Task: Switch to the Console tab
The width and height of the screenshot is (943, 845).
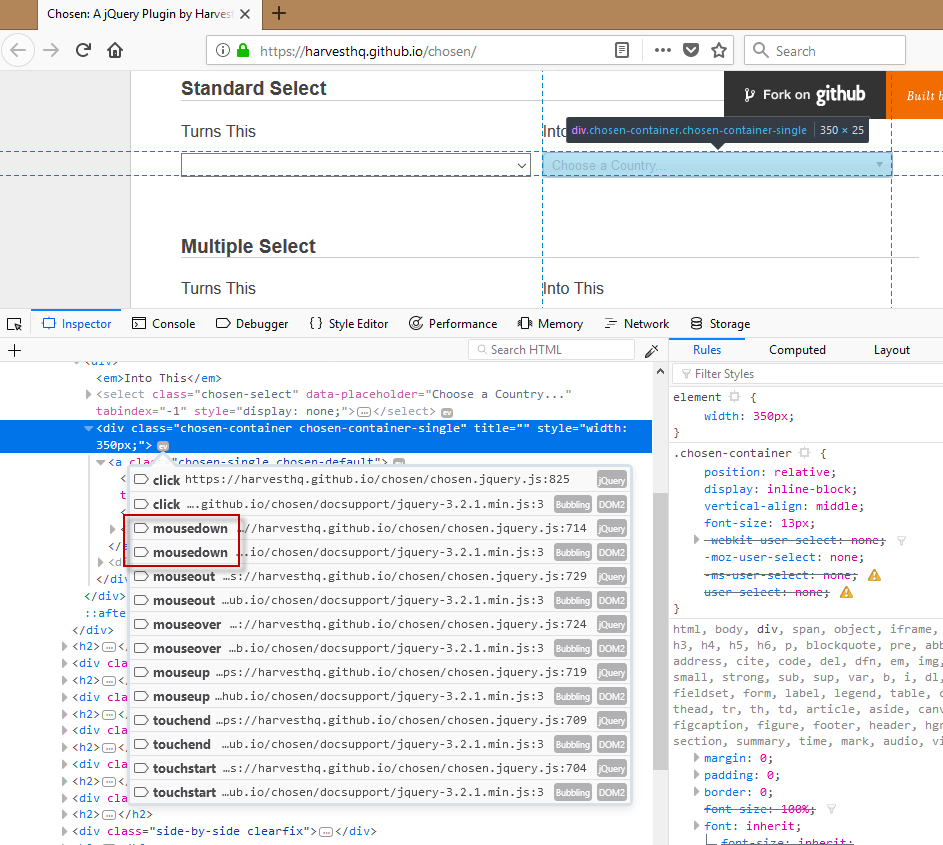Action: coord(164,324)
